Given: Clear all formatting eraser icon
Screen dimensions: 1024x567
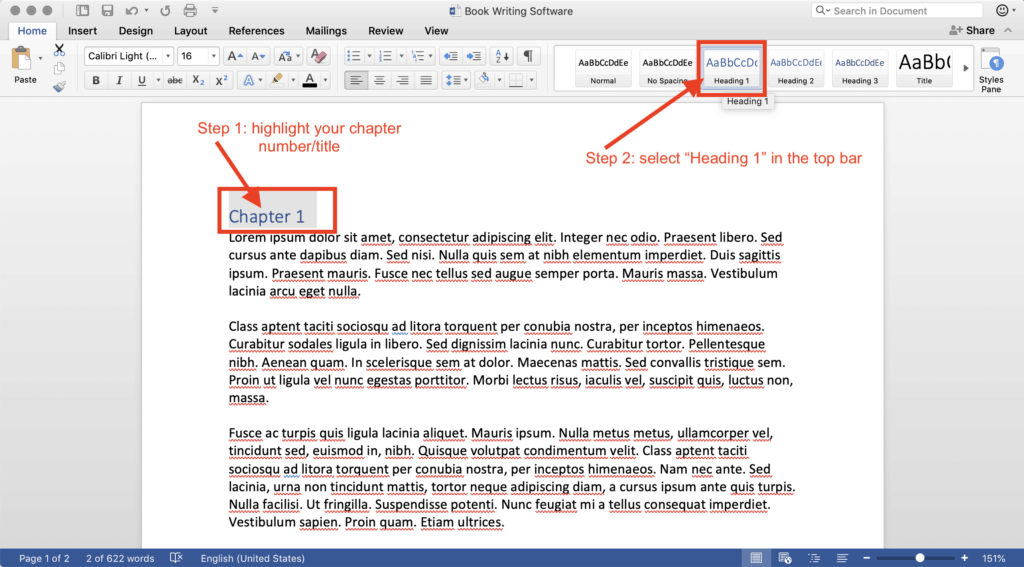Looking at the screenshot, I should (319, 56).
